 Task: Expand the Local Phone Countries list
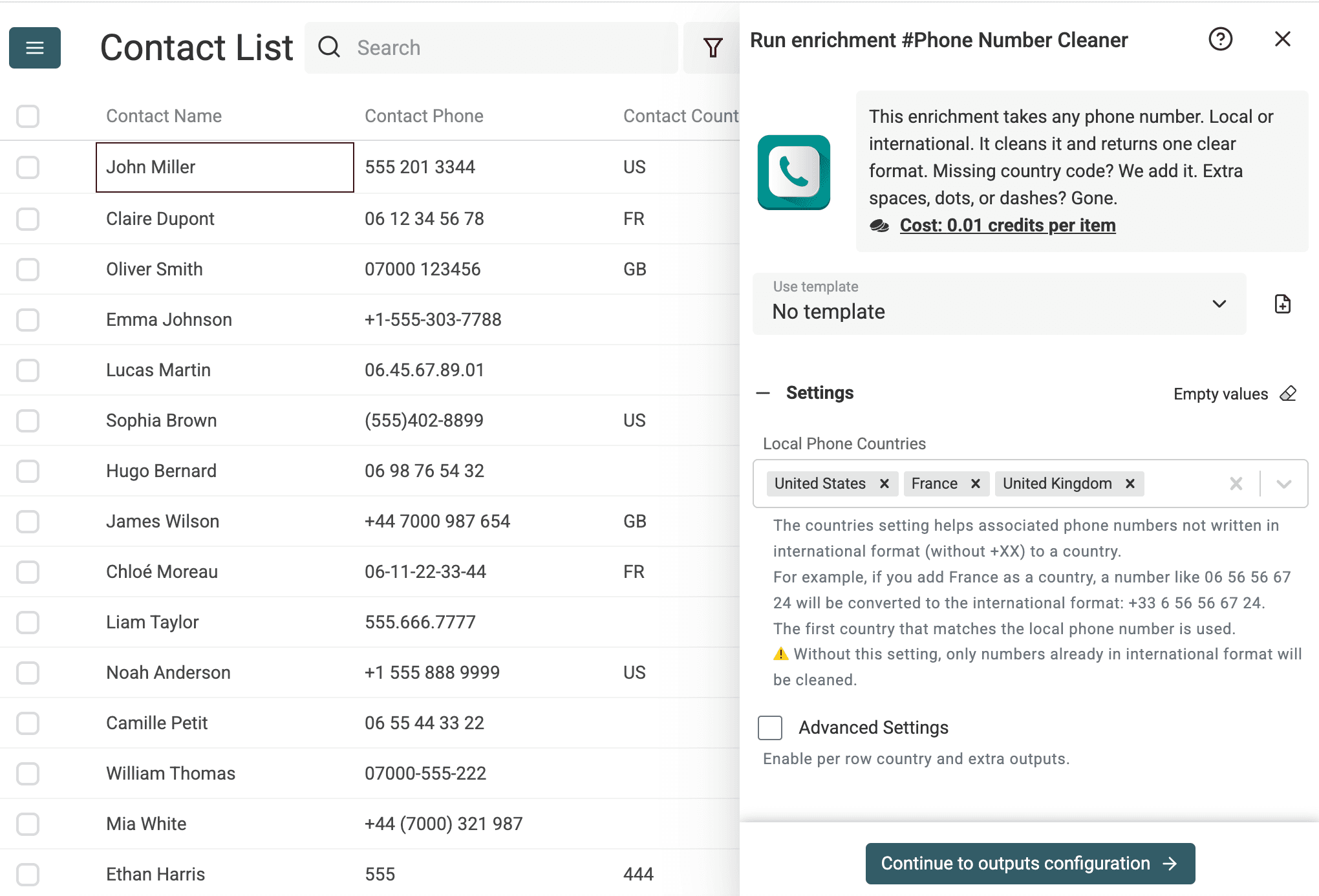(1284, 484)
